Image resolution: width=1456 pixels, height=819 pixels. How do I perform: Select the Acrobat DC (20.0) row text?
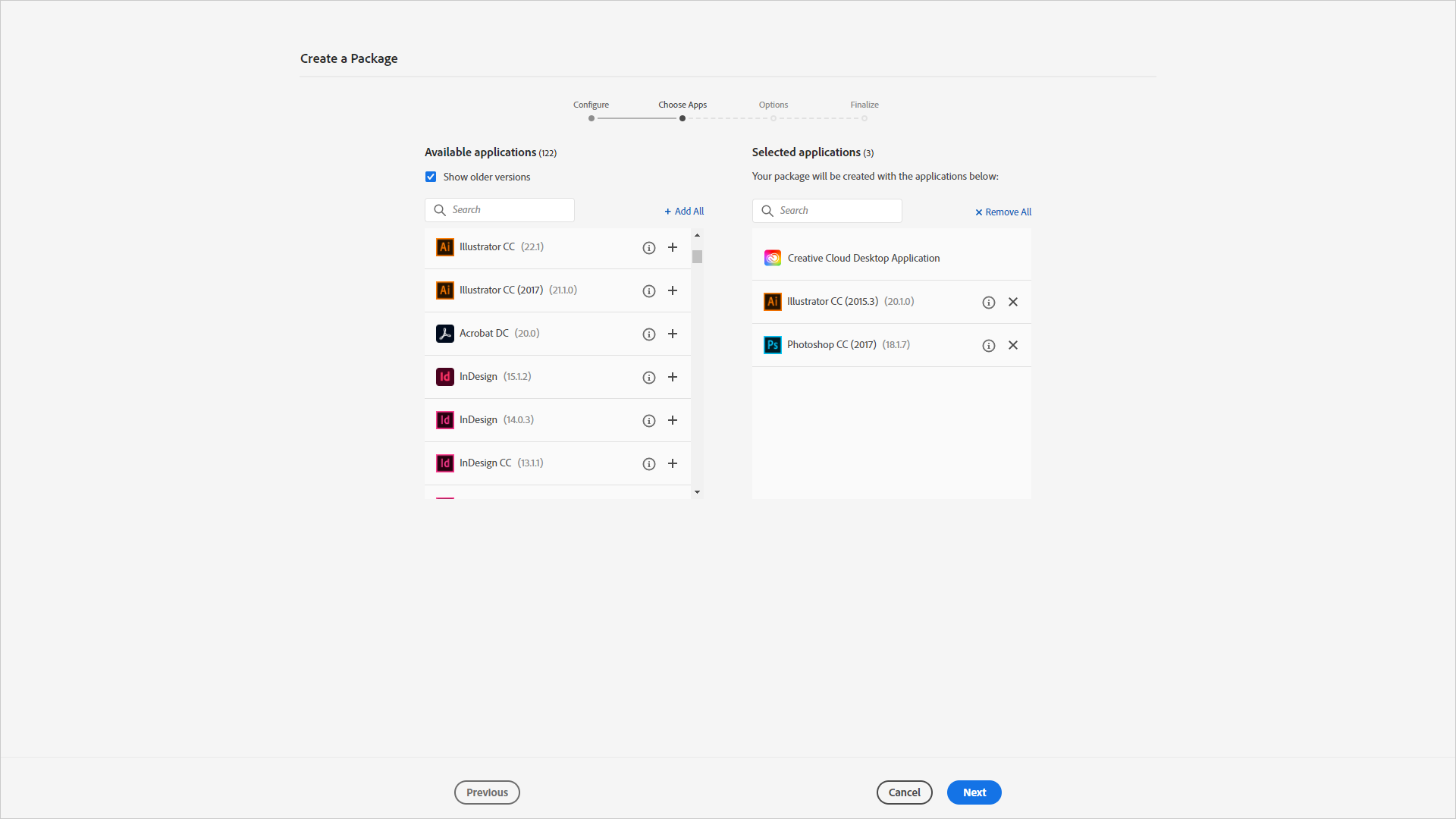coord(500,334)
